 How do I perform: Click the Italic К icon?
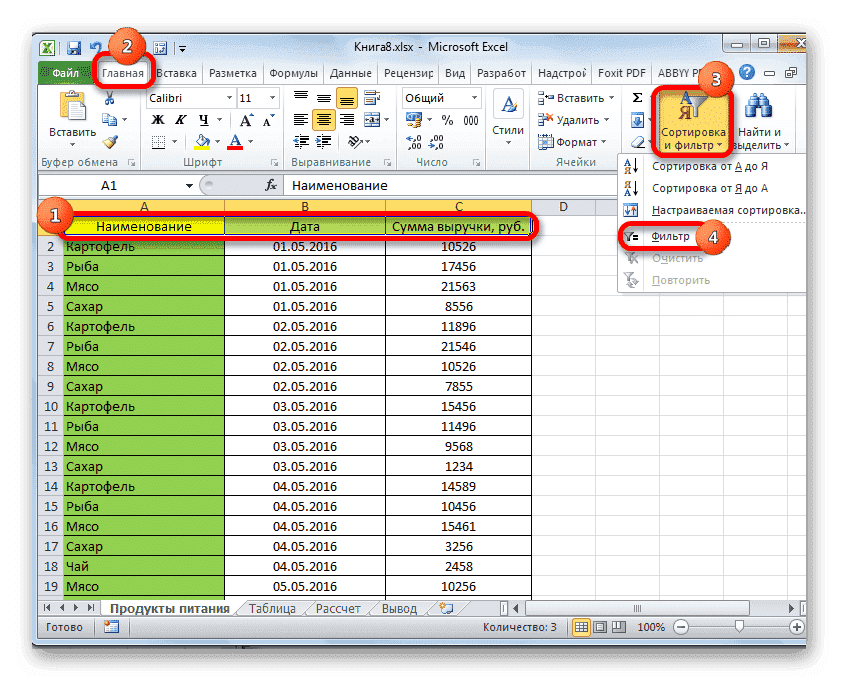[181, 119]
